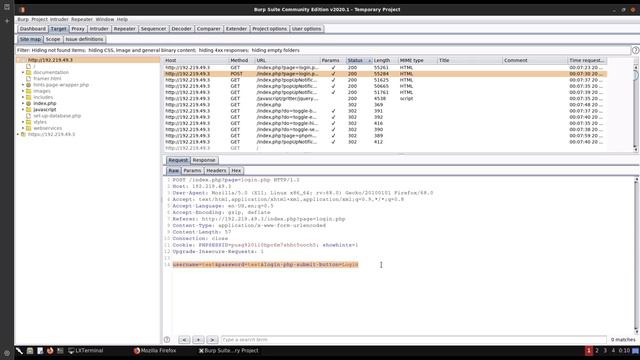Click the search help icon near search field
Viewport: 640px width, 360px height.
[x=167, y=340]
